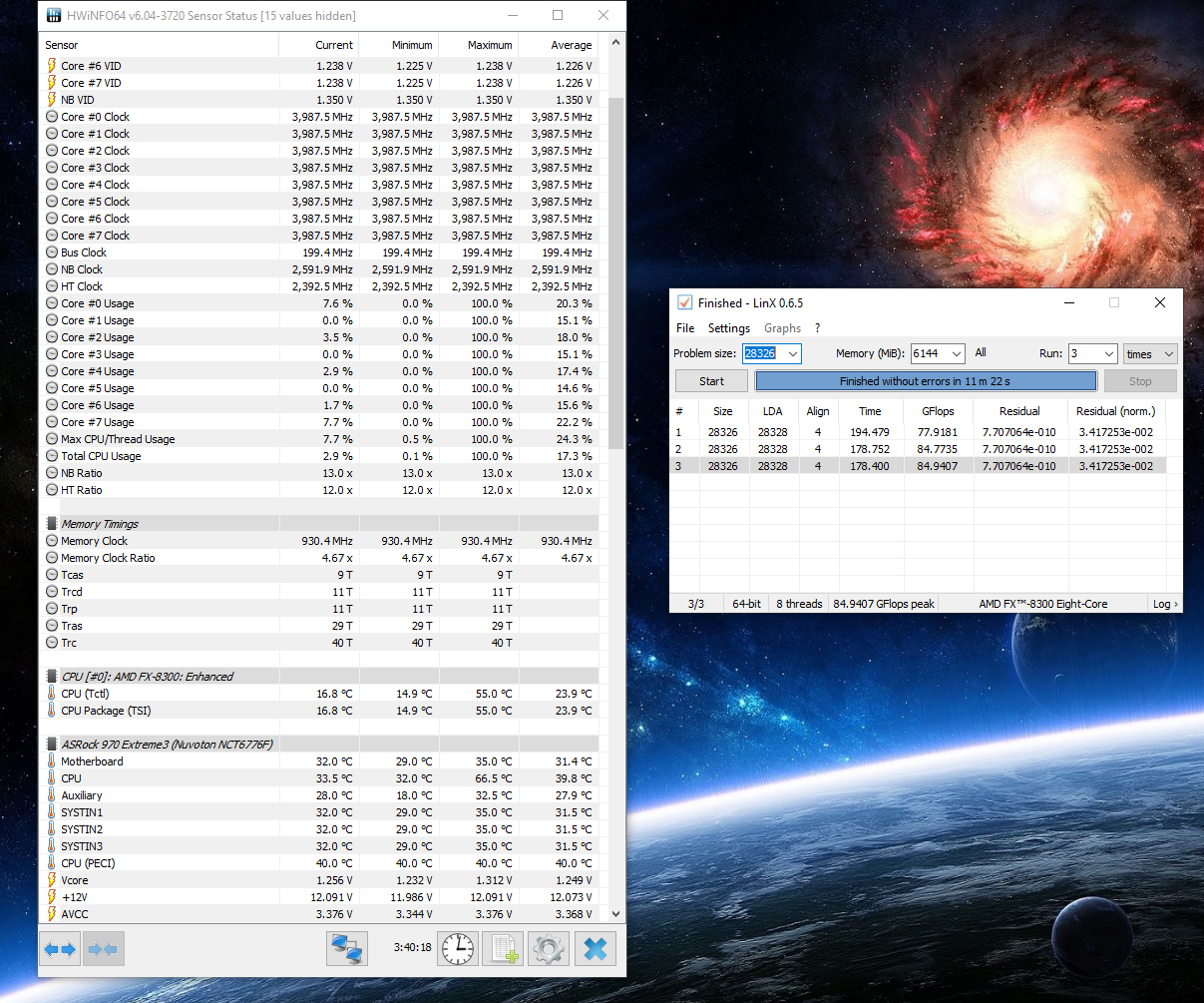Click the ASRock 970 Extreme3 section icon
Screen dimensions: 1204x1003
click(x=52, y=745)
